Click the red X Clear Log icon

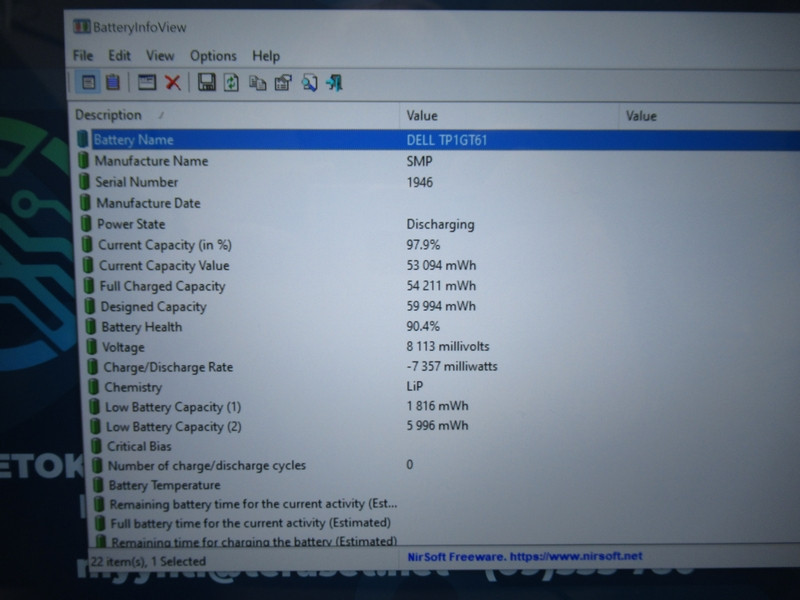pyautogui.click(x=173, y=82)
